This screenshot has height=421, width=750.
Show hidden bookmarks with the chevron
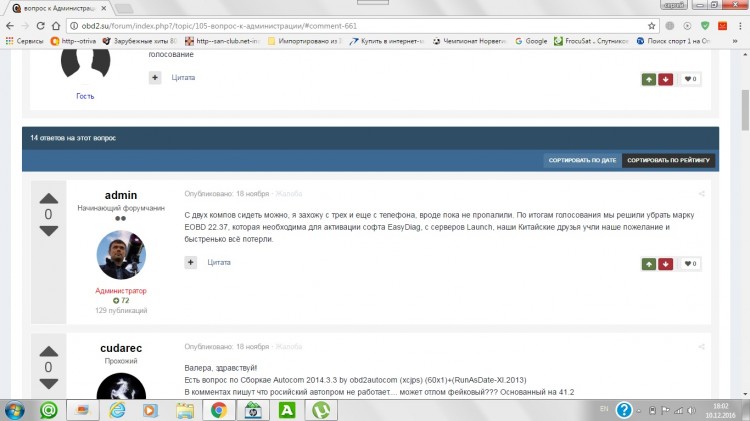[x=735, y=41]
